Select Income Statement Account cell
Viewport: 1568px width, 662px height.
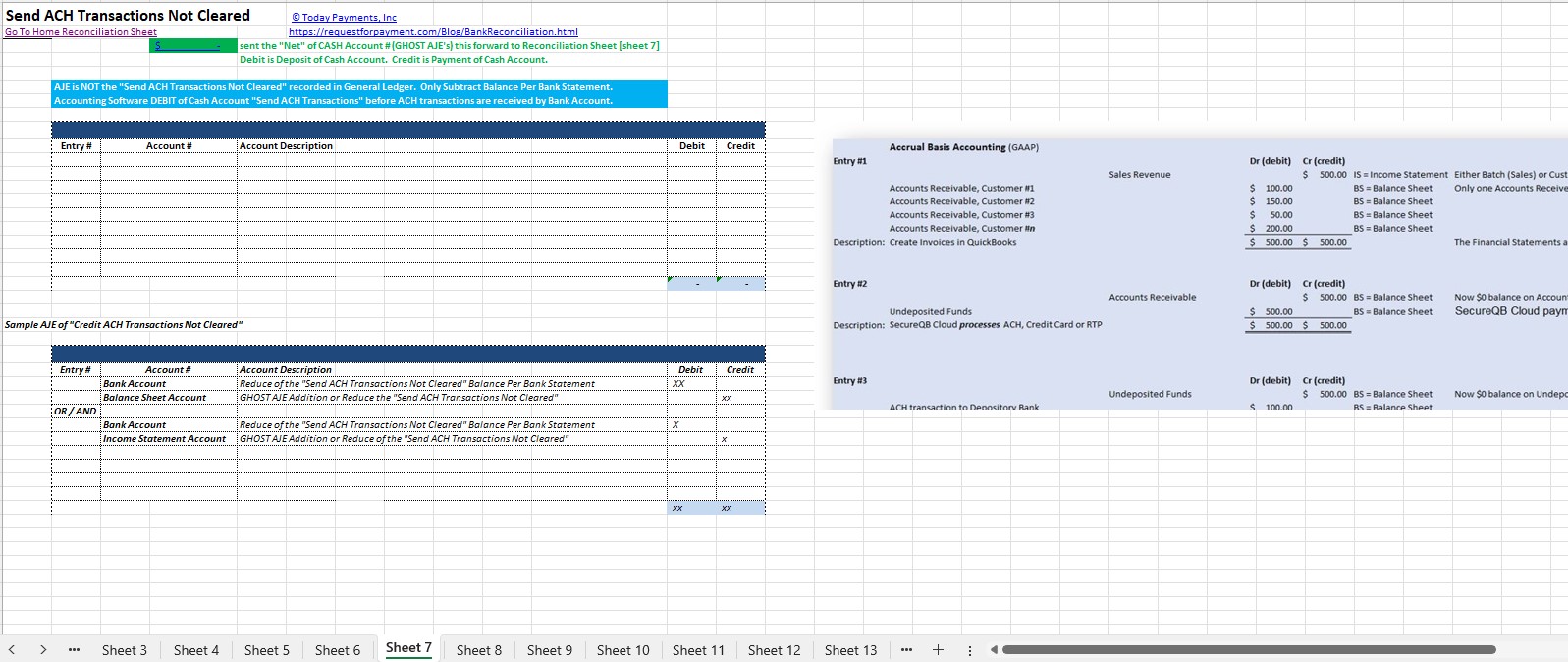[169, 439]
